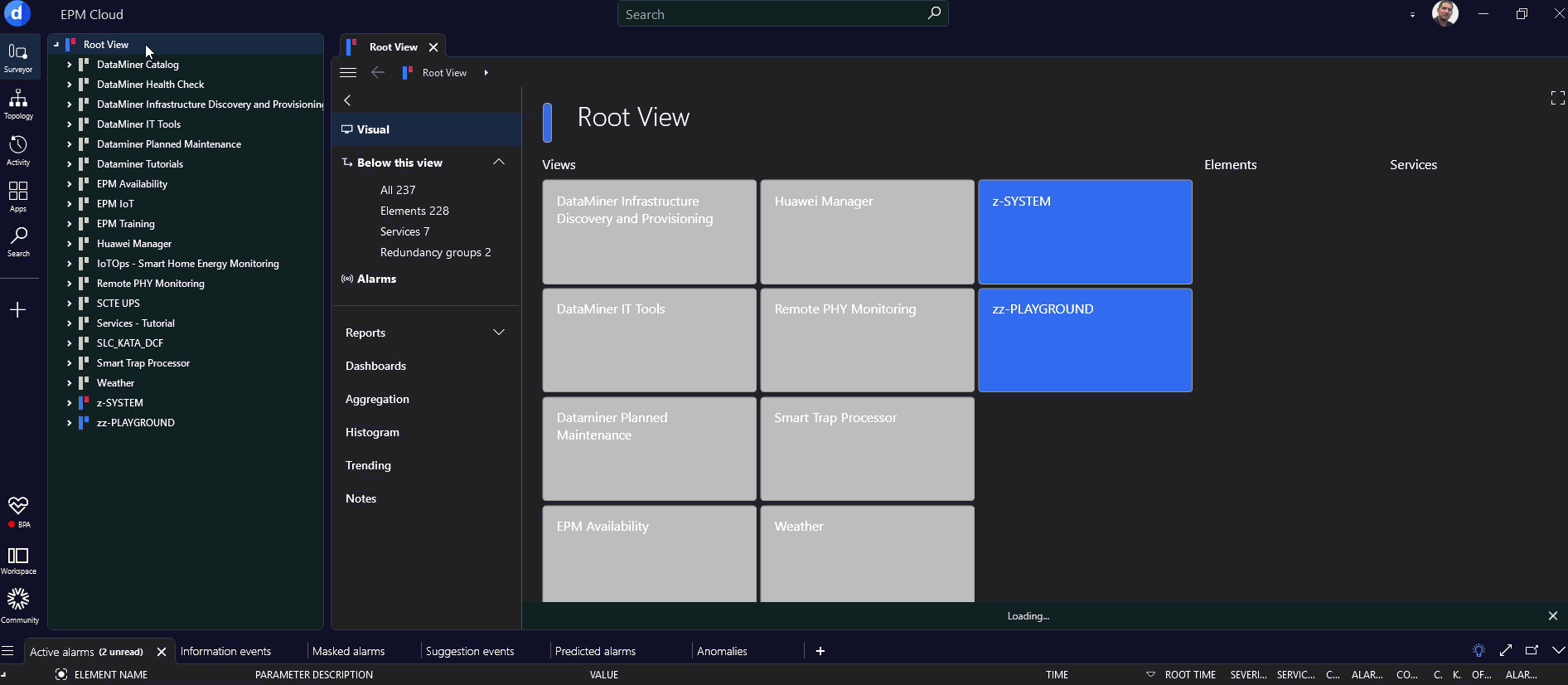The width and height of the screenshot is (1568, 685).
Task: Click the plus icon in the left sidebar
Action: pos(18,310)
